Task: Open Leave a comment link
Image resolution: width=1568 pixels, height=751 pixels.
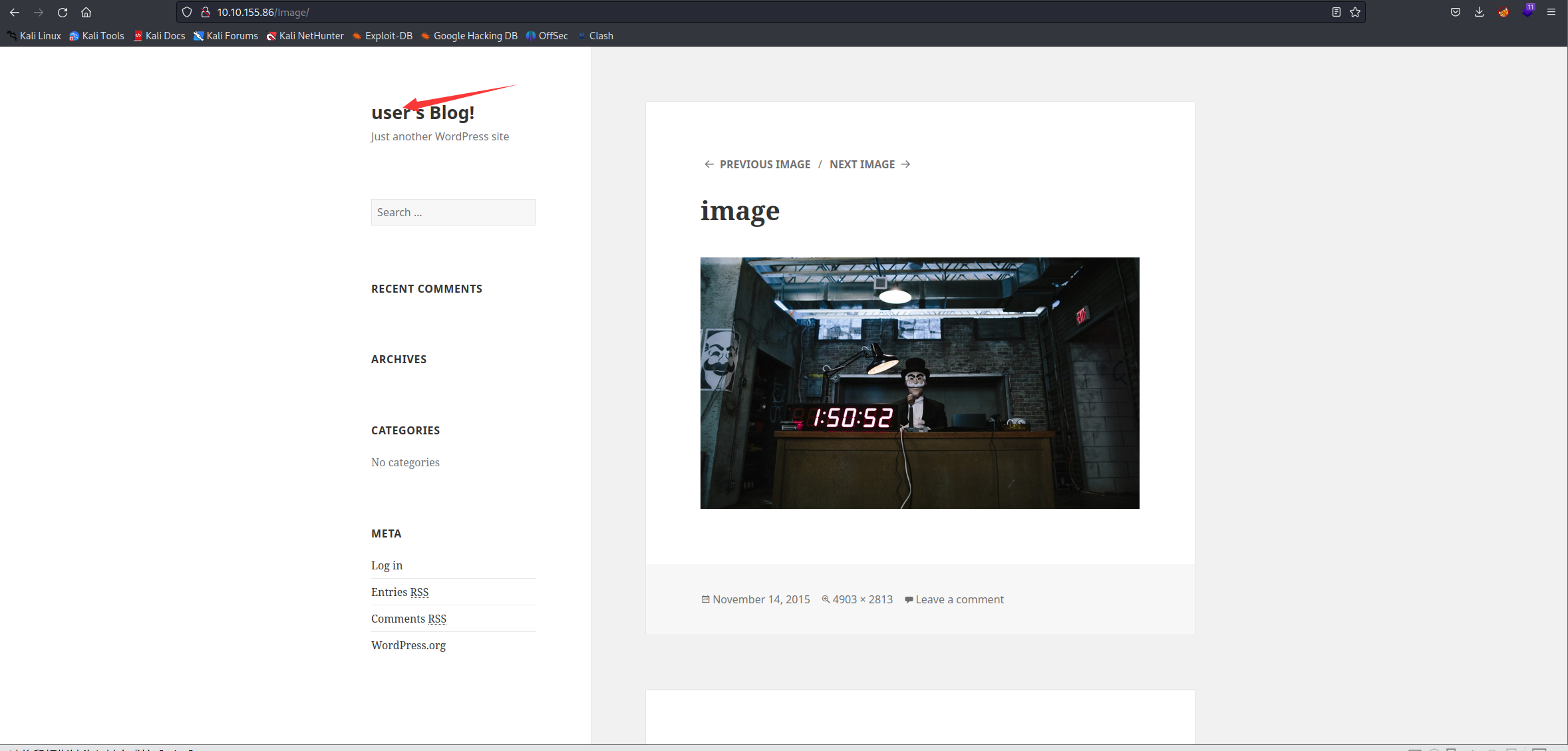Action: coord(959,599)
